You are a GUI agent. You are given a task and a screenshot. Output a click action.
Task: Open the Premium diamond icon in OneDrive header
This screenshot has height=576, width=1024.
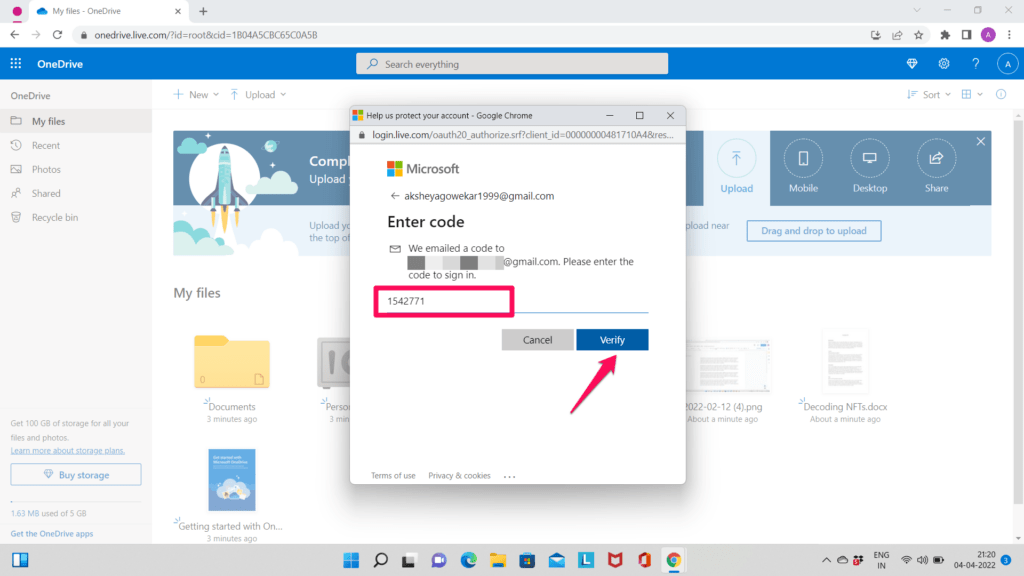pos(911,63)
